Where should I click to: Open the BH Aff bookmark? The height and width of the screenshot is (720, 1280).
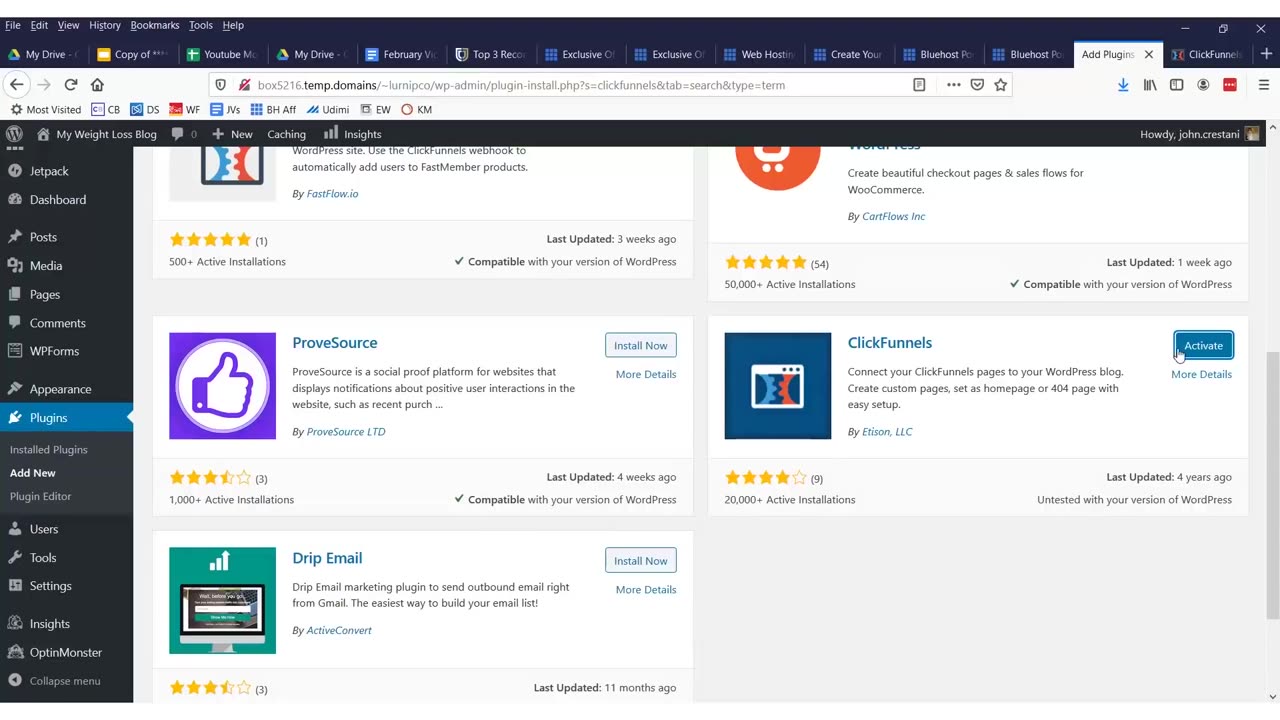(x=273, y=109)
